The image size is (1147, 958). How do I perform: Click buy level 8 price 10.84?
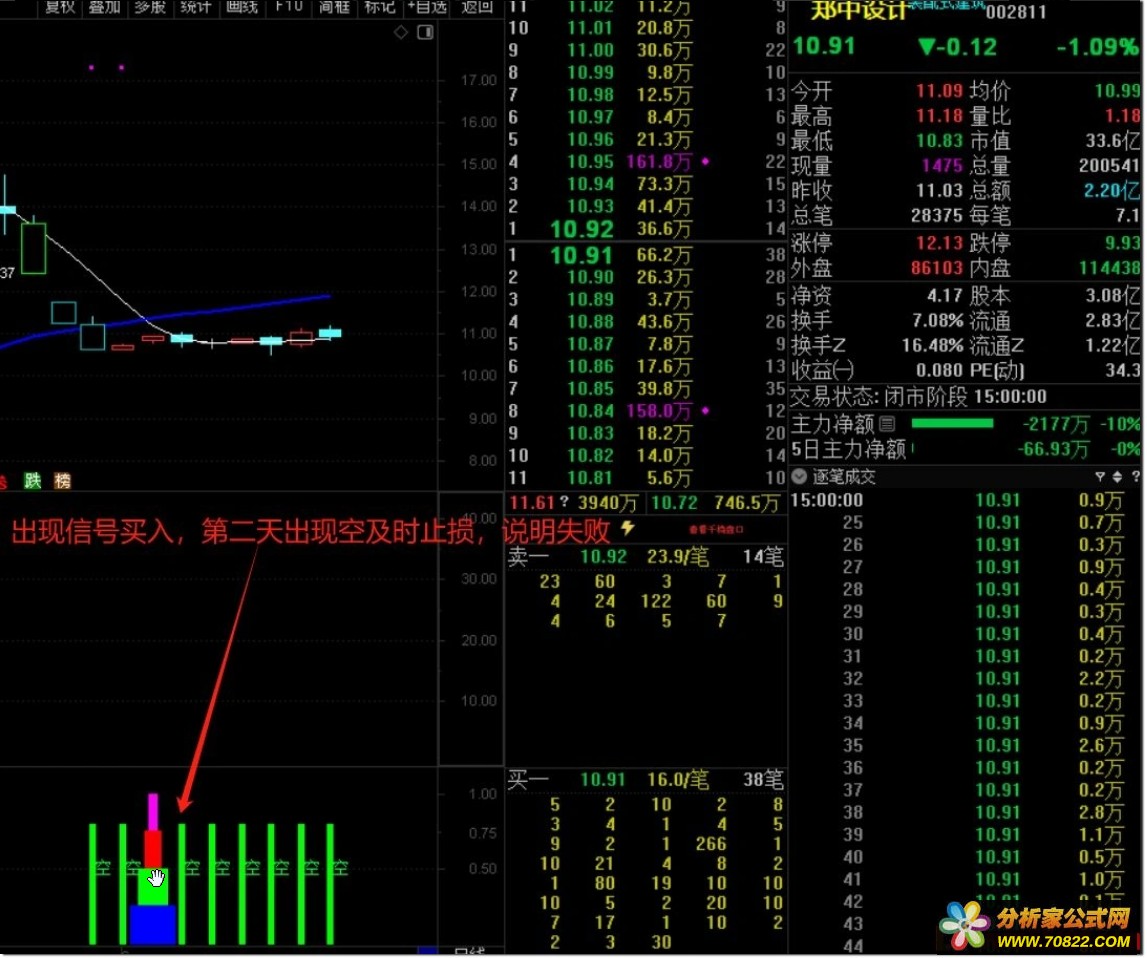(590, 411)
